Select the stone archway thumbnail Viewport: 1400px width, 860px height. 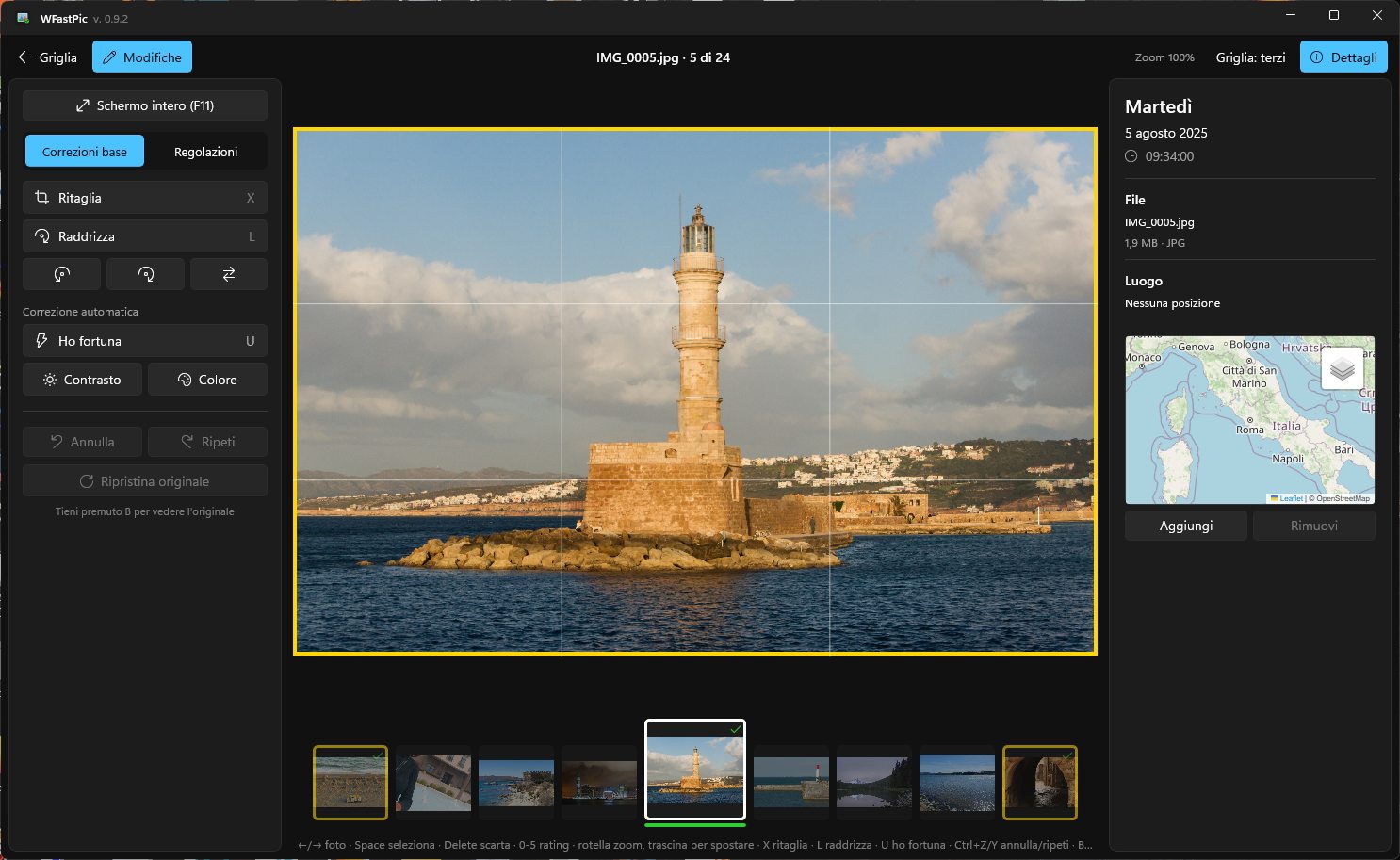coord(1040,783)
